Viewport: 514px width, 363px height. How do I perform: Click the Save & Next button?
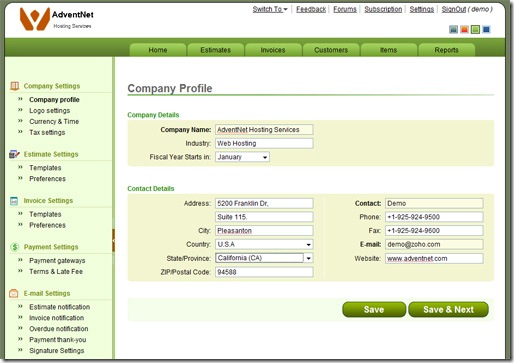tap(448, 310)
